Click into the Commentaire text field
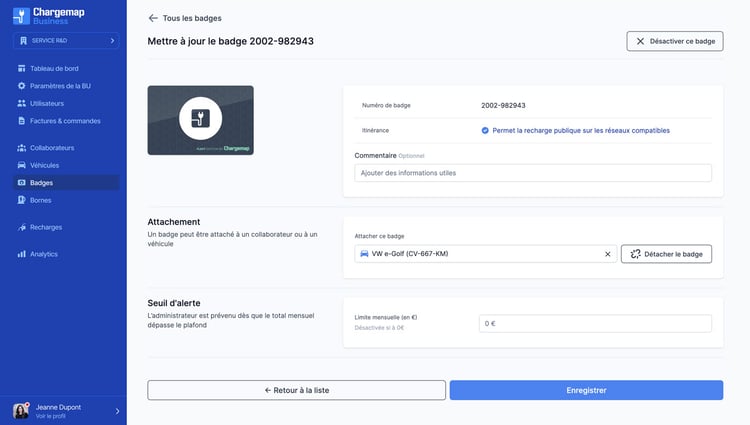Viewport: 750px width, 425px height. 532,173
